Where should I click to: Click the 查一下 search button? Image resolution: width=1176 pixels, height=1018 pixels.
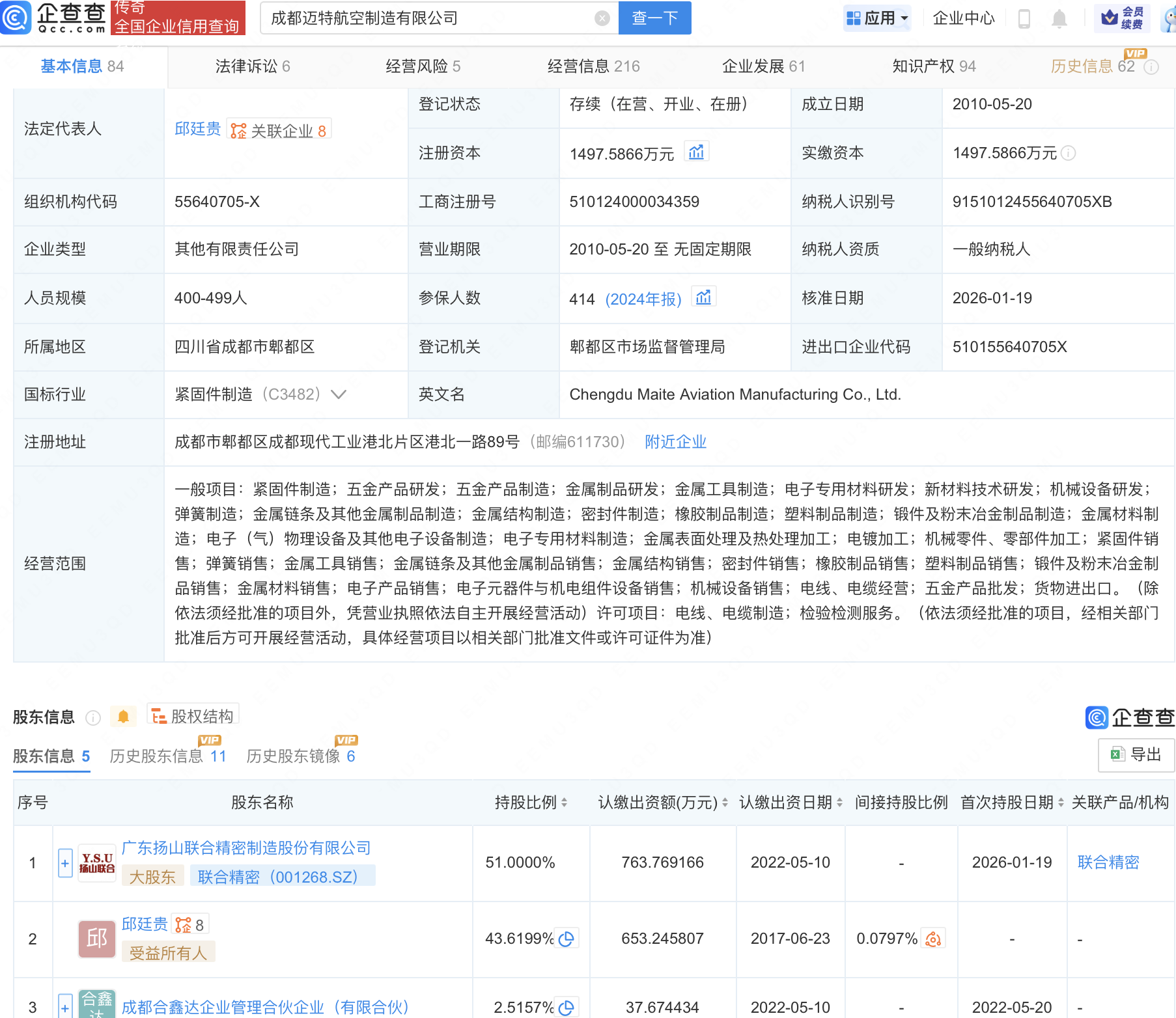click(x=654, y=18)
